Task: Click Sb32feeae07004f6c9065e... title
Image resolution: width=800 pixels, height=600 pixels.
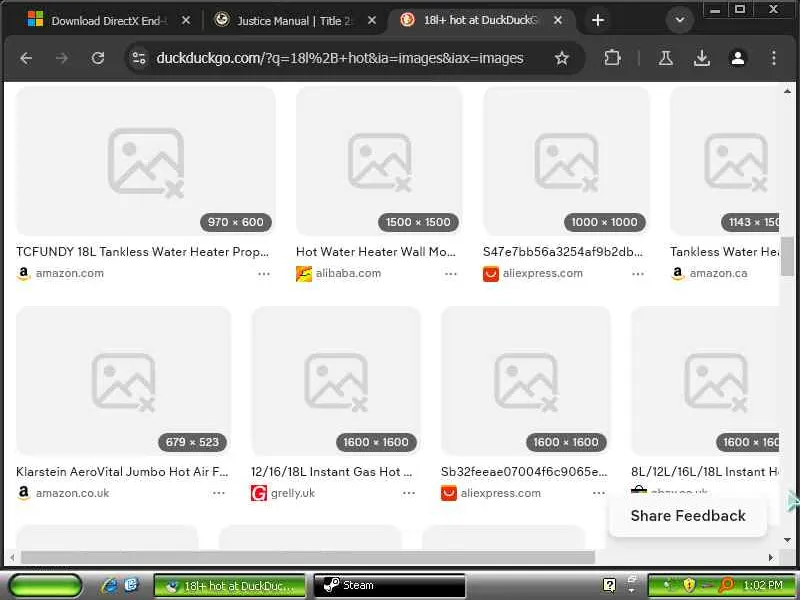Action: tap(524, 472)
